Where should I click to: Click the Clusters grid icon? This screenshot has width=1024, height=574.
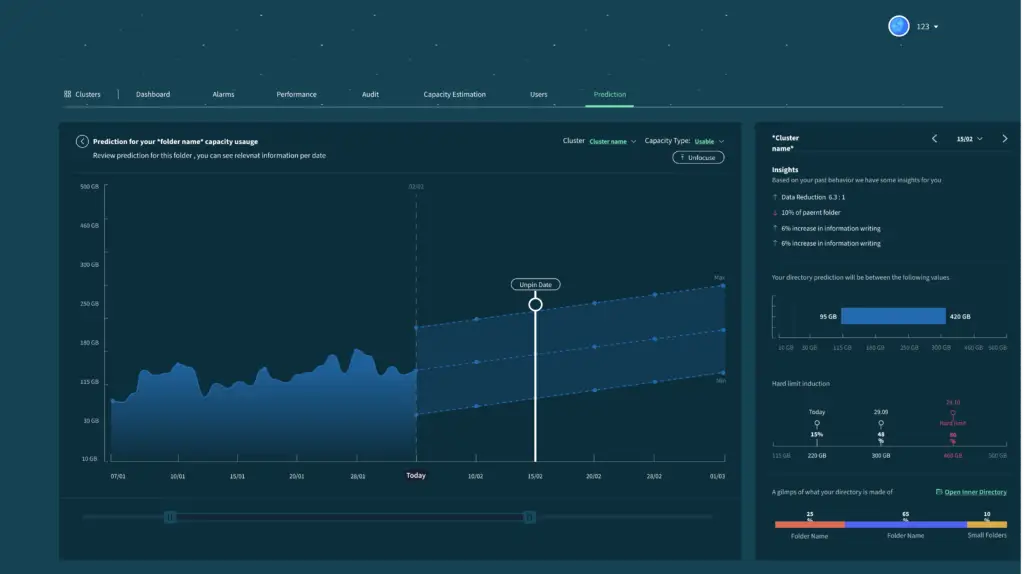(68, 94)
